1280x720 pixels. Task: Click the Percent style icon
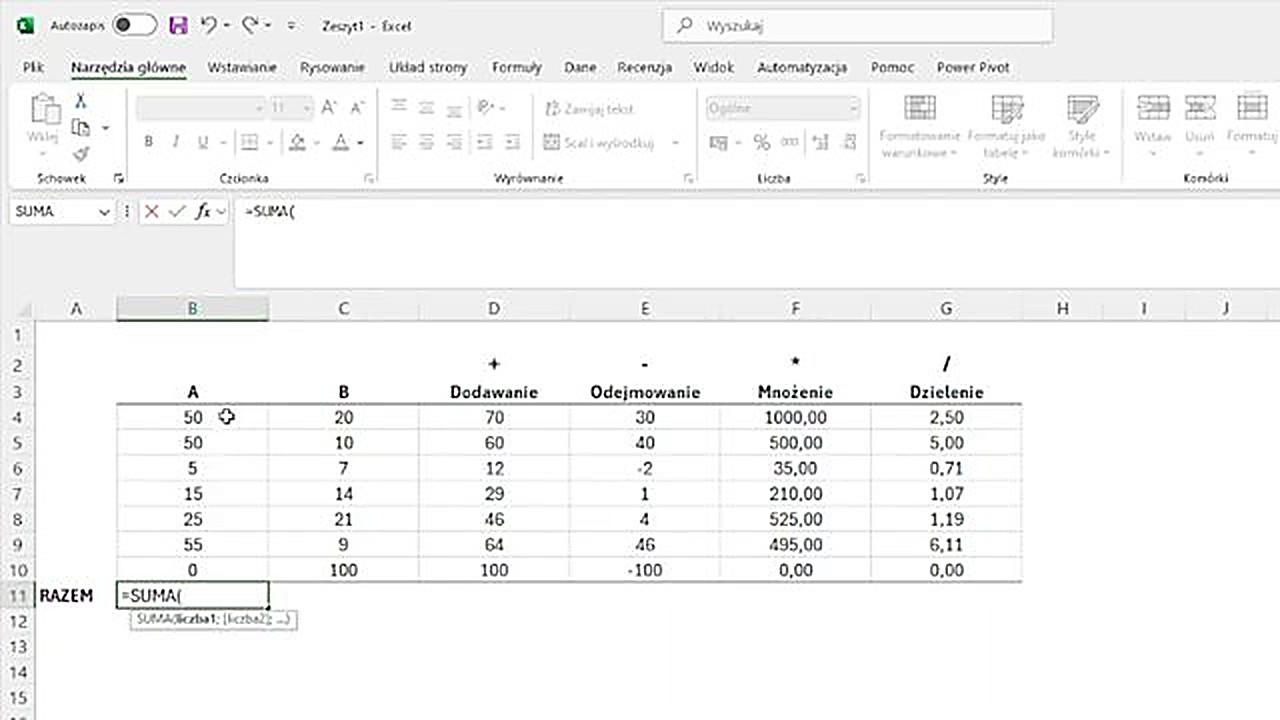click(762, 143)
